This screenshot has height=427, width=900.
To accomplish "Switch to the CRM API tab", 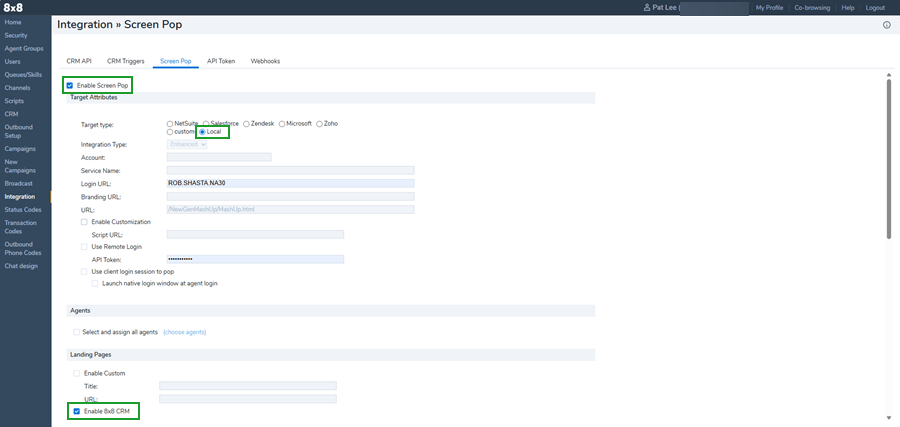I will click(79, 61).
